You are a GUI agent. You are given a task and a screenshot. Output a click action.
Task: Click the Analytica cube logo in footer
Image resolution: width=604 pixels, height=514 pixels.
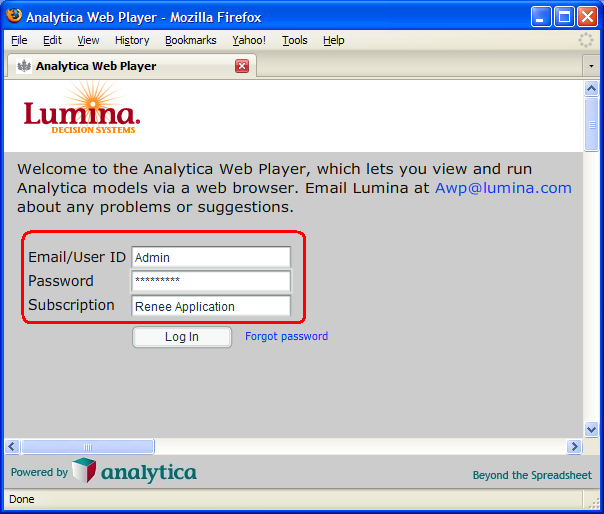(x=84, y=470)
